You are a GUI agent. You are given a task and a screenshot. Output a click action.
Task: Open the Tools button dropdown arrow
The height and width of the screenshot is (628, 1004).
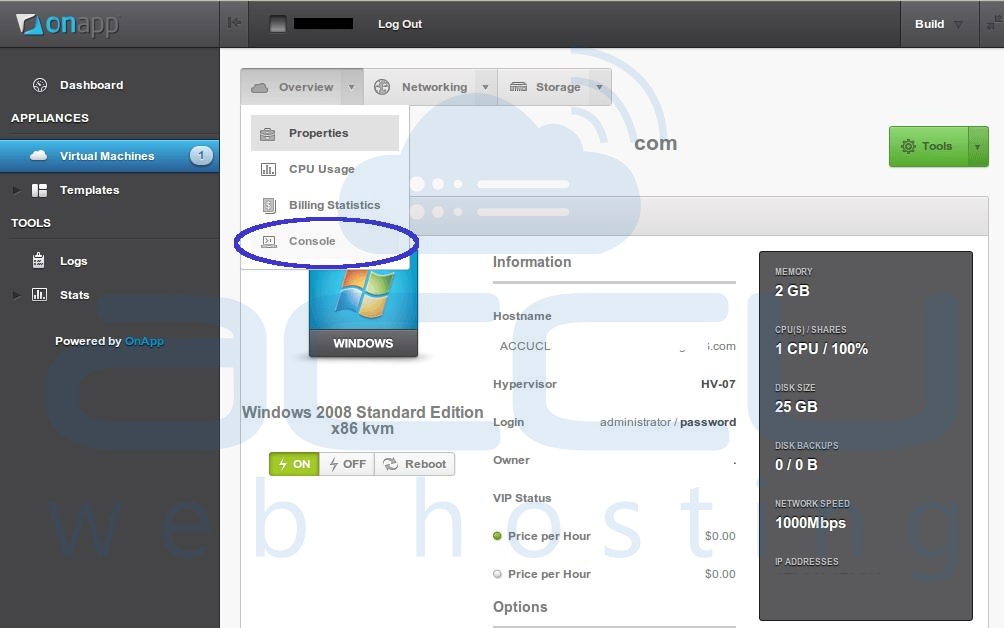pos(978,147)
